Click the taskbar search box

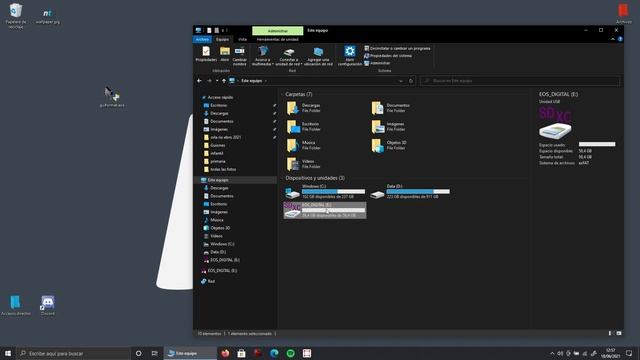pos(73,353)
